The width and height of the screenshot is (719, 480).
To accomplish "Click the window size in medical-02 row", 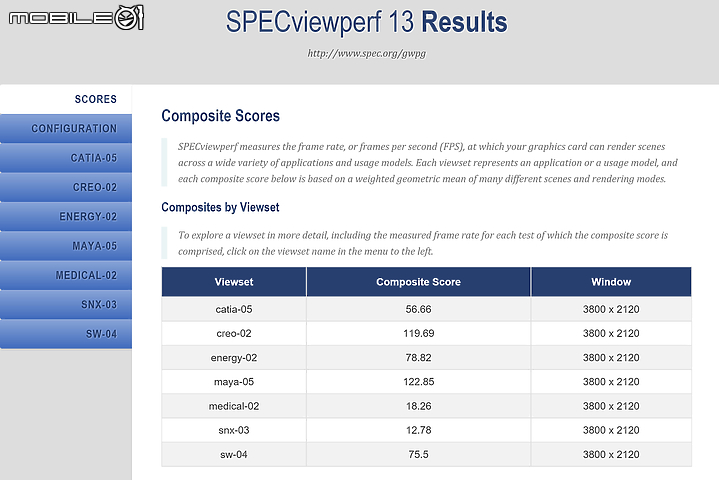I will (x=611, y=406).
